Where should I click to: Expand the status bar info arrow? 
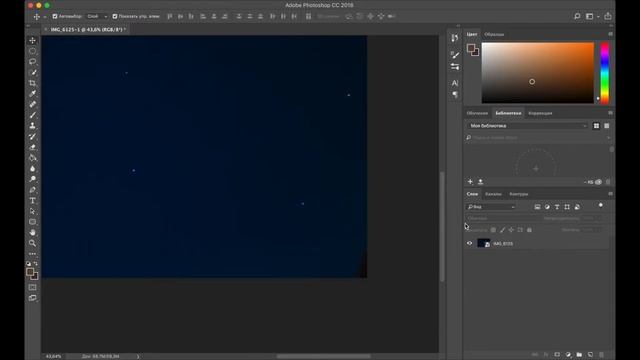(138, 356)
